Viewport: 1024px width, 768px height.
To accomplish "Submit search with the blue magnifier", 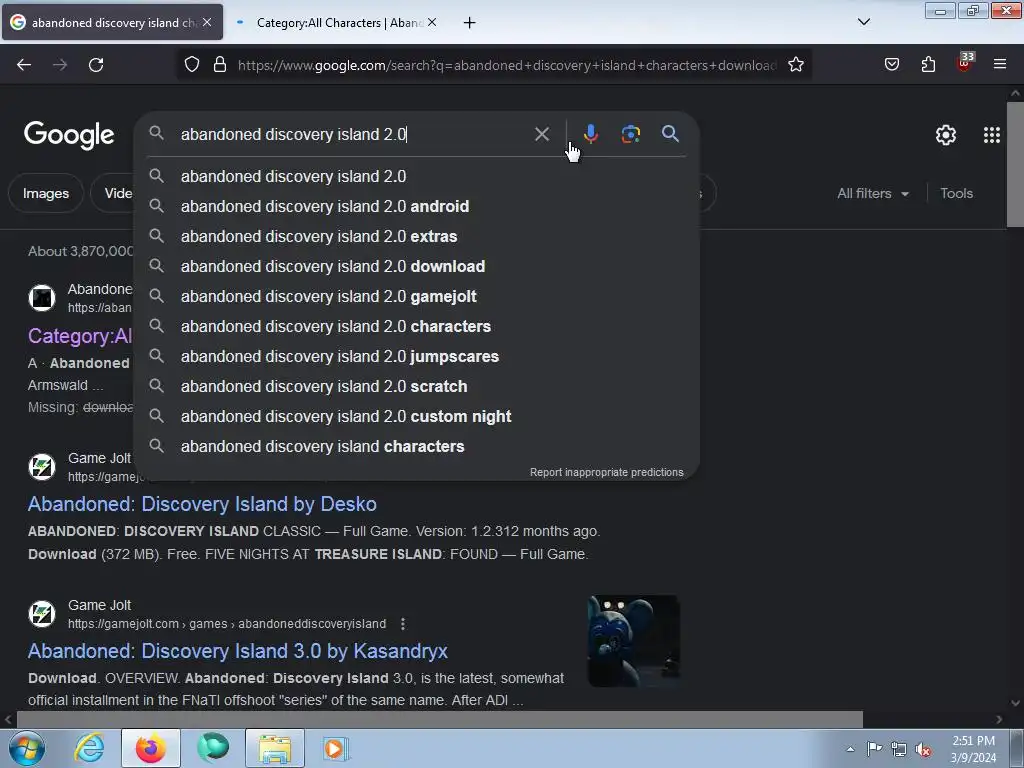I will [x=670, y=134].
